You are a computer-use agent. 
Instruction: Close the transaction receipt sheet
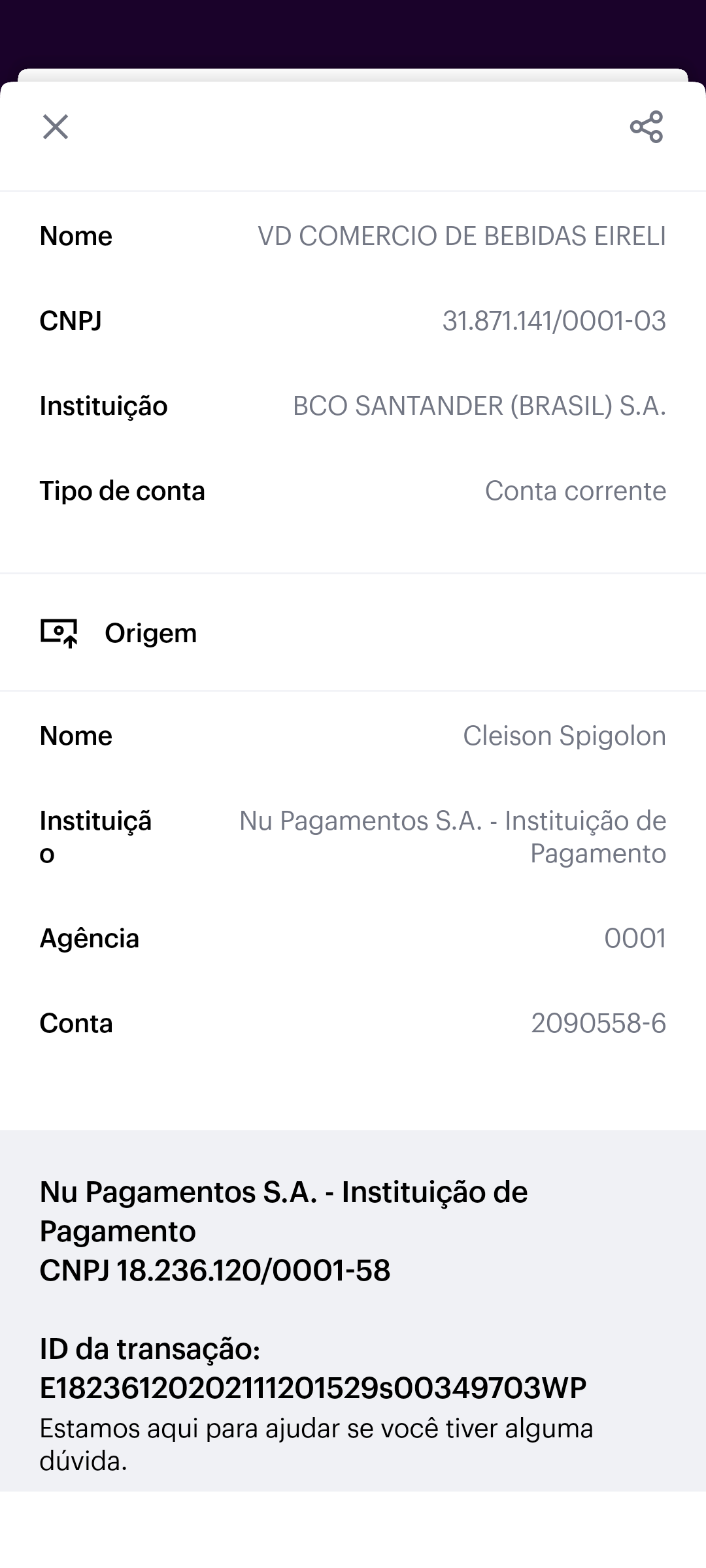[x=56, y=127]
